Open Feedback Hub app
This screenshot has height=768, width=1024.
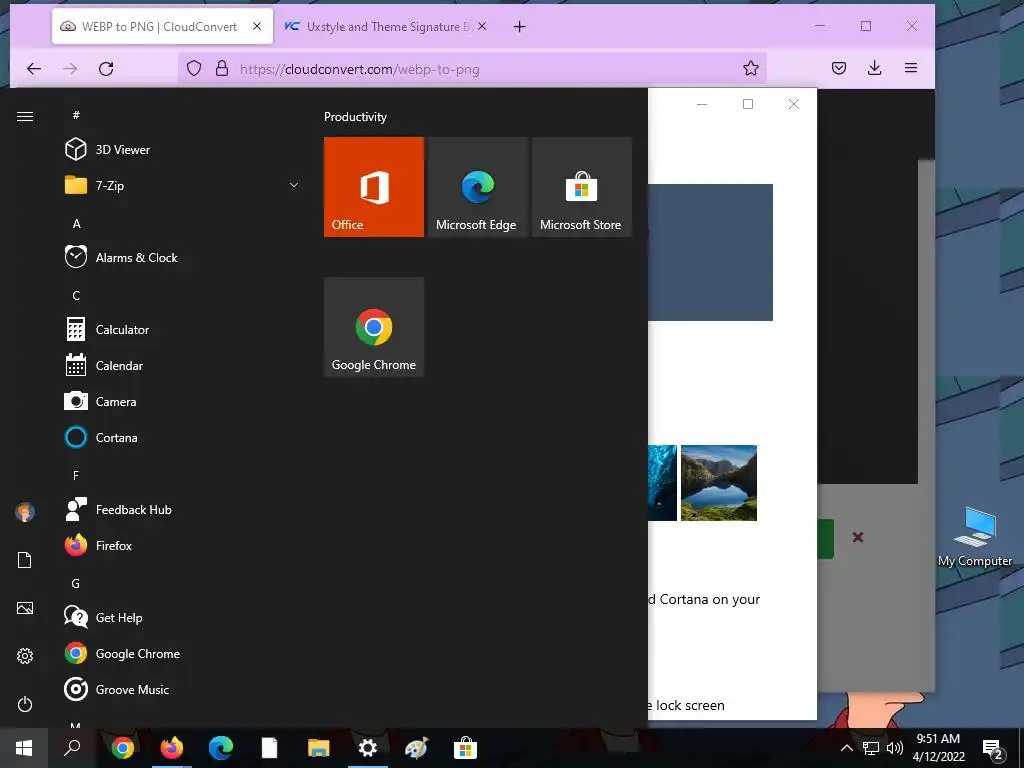coord(133,509)
